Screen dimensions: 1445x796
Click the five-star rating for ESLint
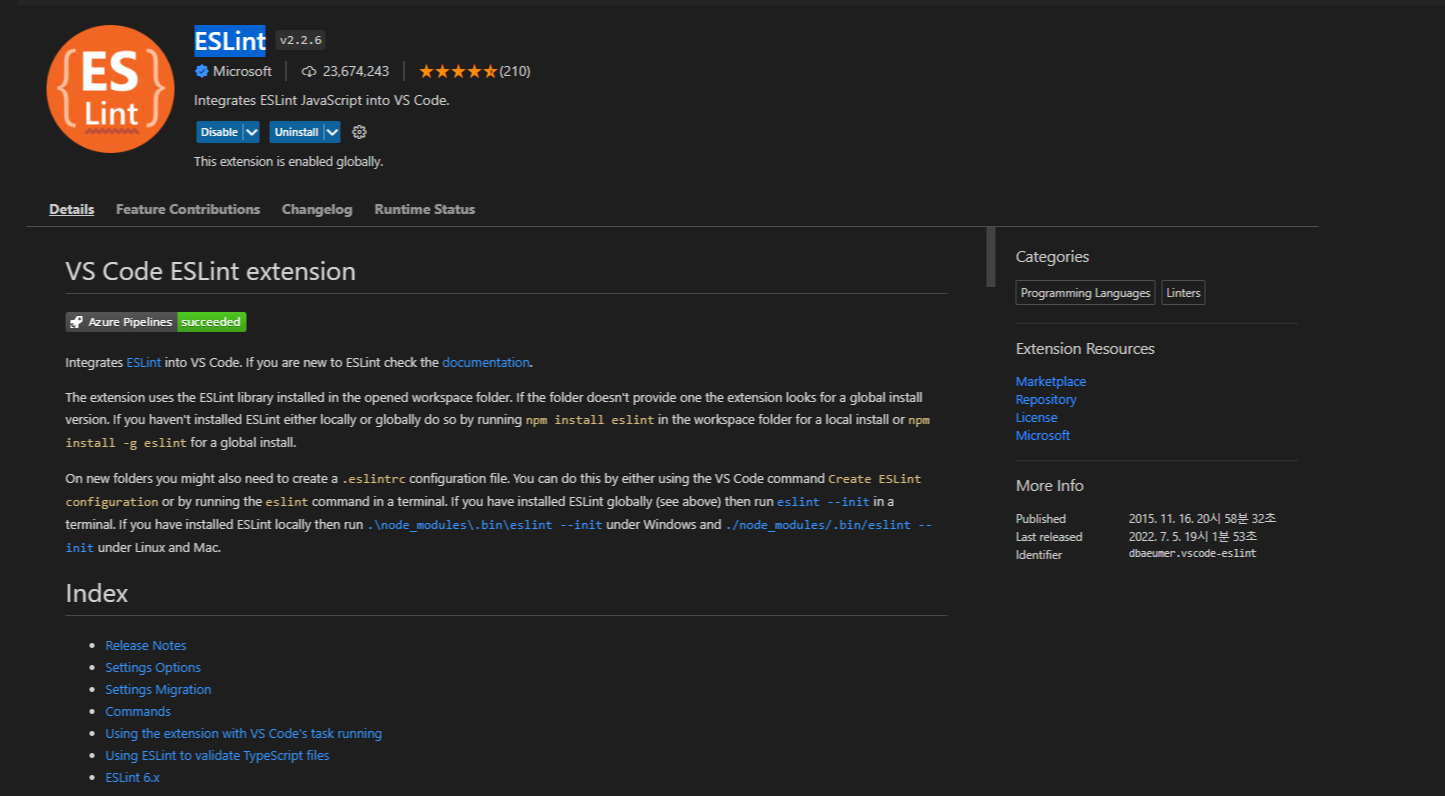[x=457, y=71]
